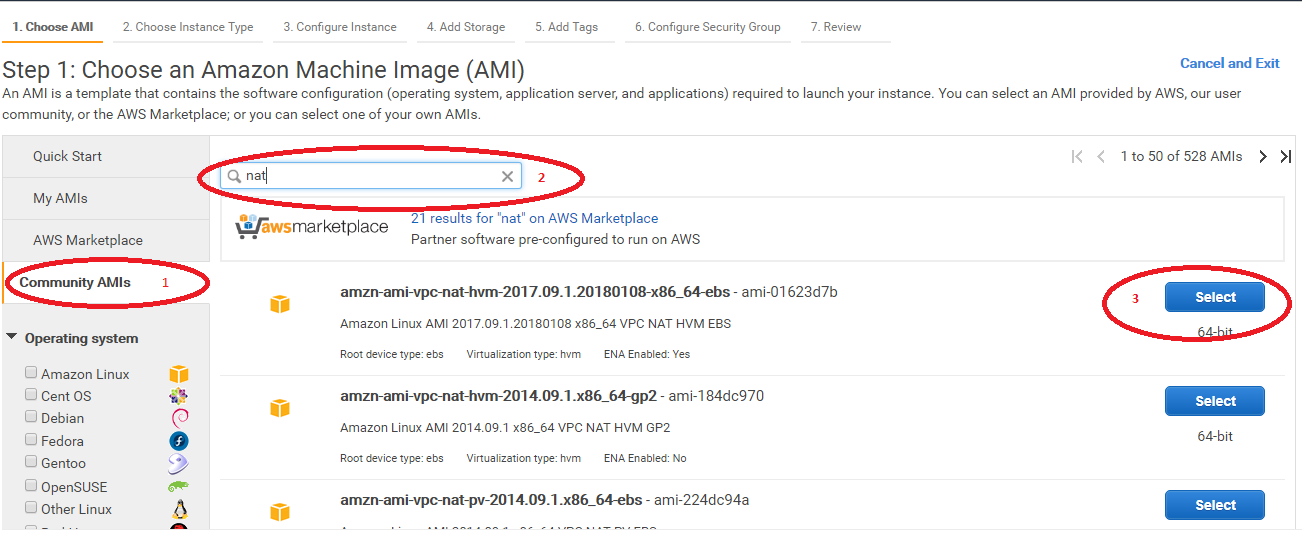Clear the nat search text with the X icon
This screenshot has height=537, width=1302.
[x=507, y=176]
